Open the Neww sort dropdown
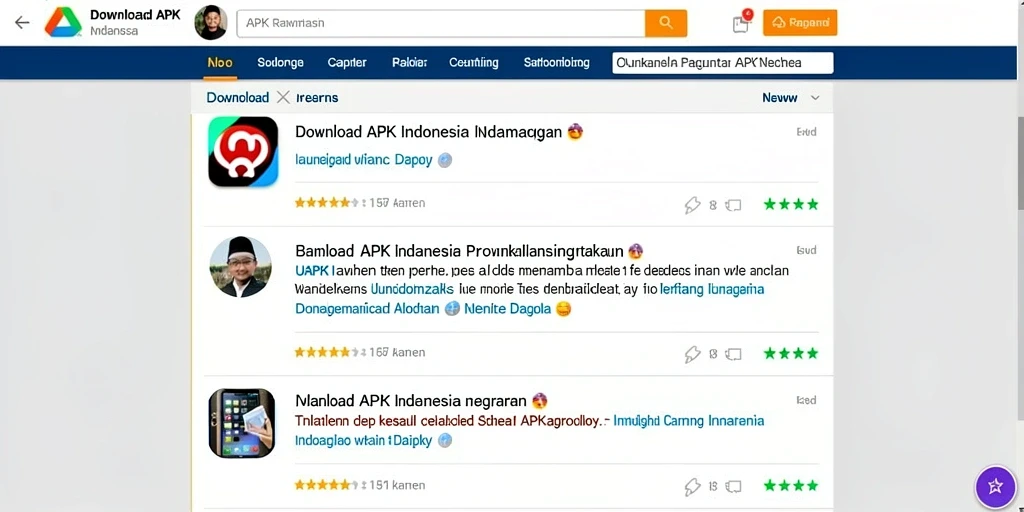1024x512 pixels. [791, 98]
